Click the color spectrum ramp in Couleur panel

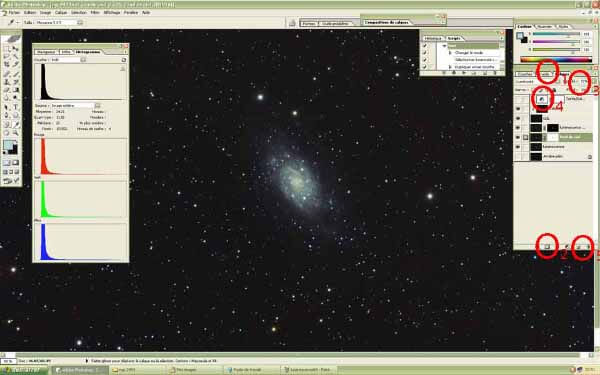(556, 59)
